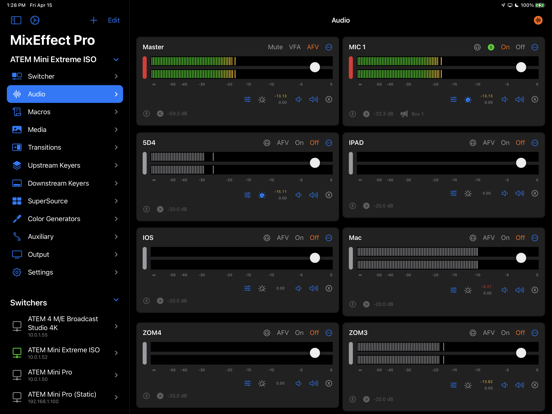Collapse the IOS card with minus circle
The height and width of the screenshot is (414, 552).
329,238
